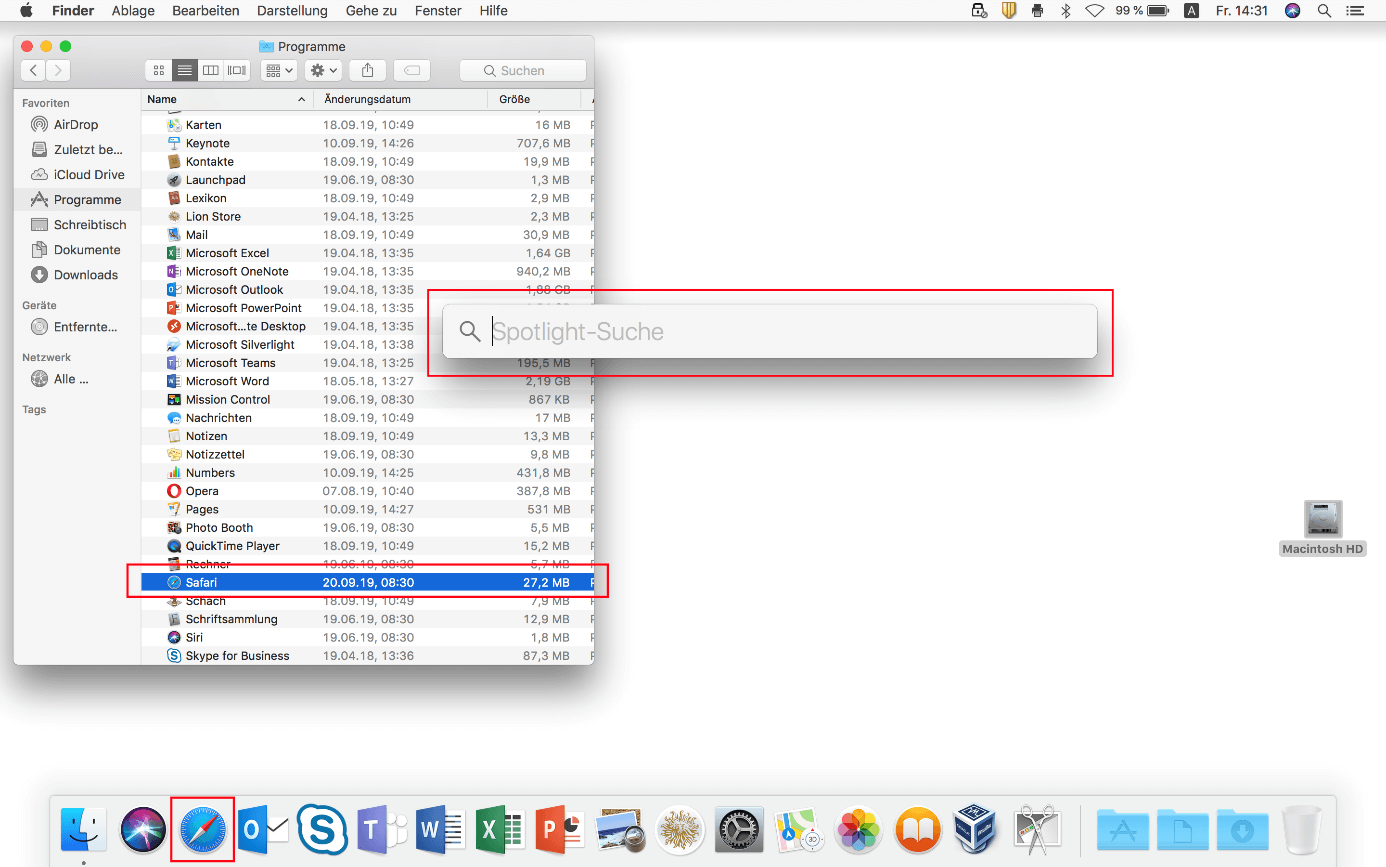This screenshot has height=867, width=1386.
Task: Launch Siri from the Dock
Action: 144,829
